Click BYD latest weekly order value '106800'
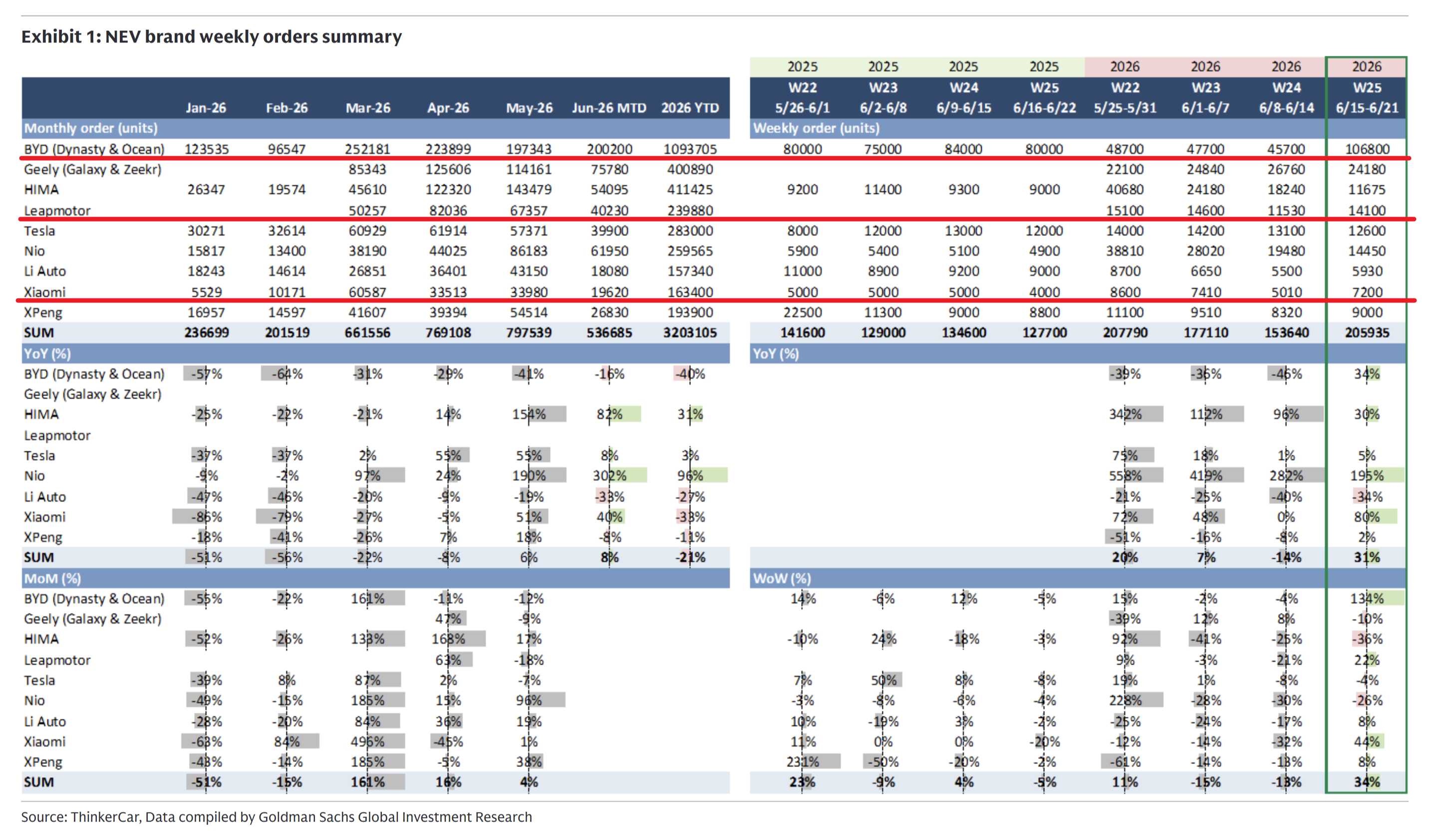The image size is (1446, 840). (1368, 149)
